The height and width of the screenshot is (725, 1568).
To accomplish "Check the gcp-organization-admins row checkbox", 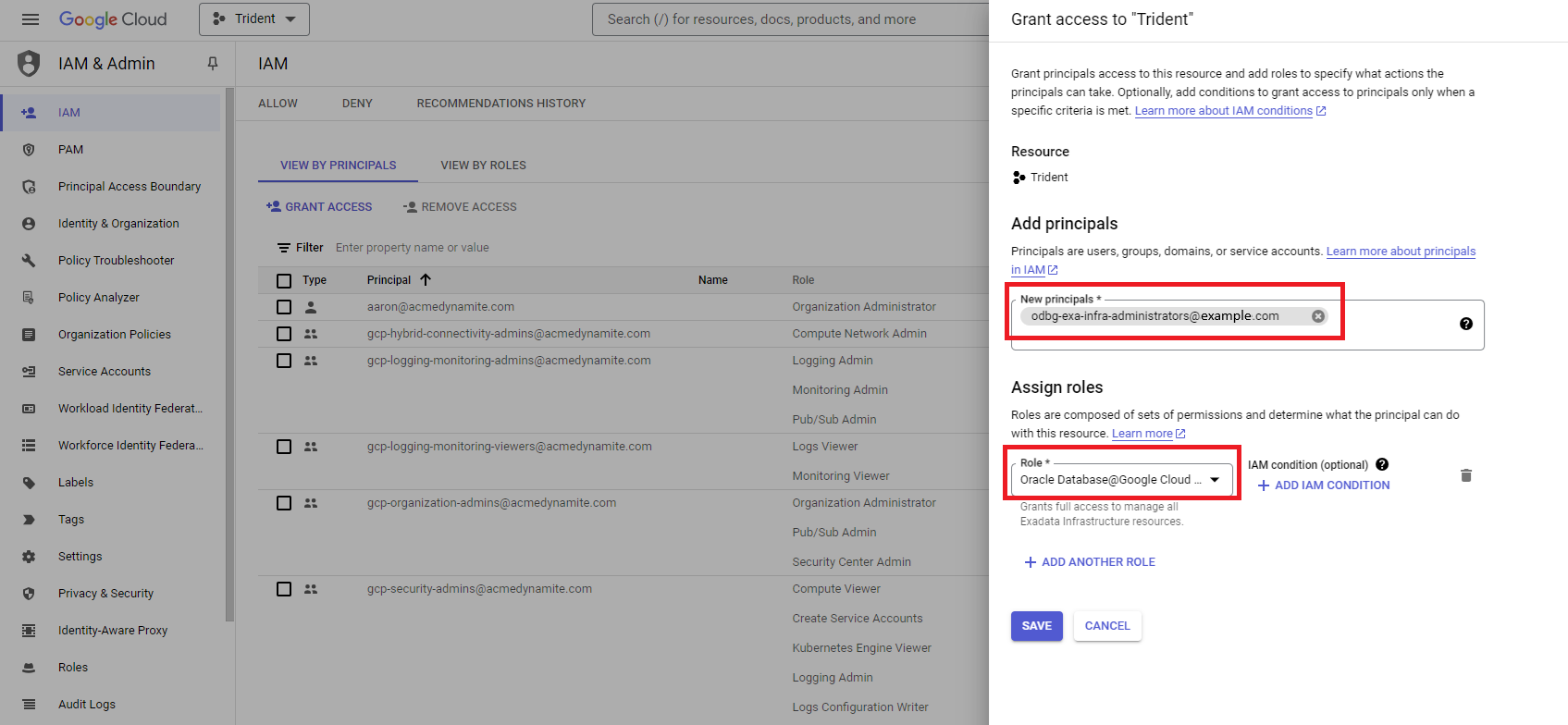I will coord(284,503).
